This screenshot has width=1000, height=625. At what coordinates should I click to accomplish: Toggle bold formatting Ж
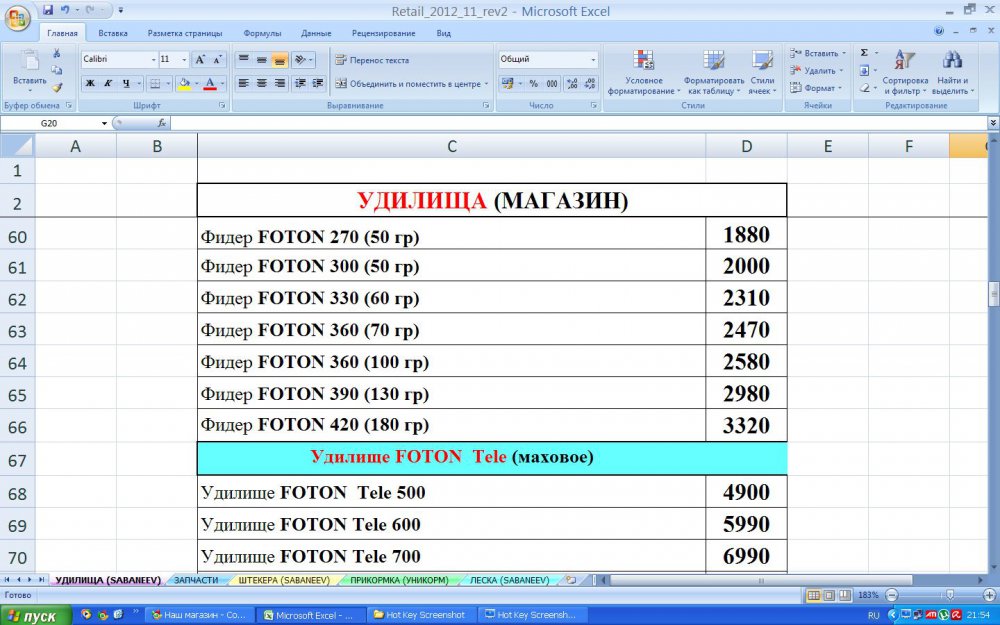point(90,84)
